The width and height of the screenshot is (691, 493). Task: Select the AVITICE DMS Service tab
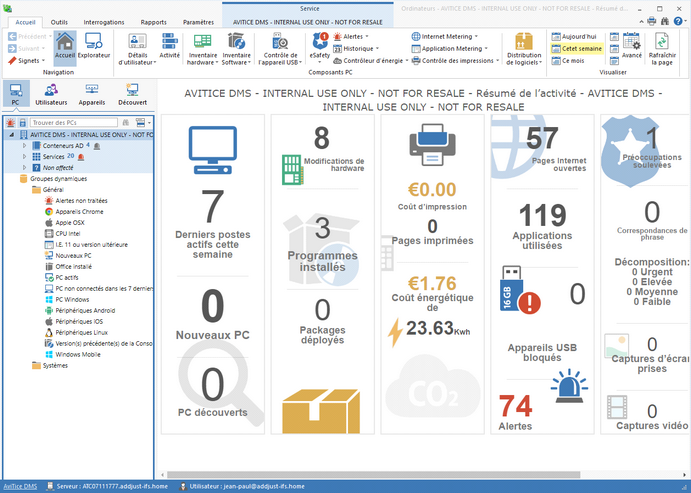pyautogui.click(x=308, y=22)
